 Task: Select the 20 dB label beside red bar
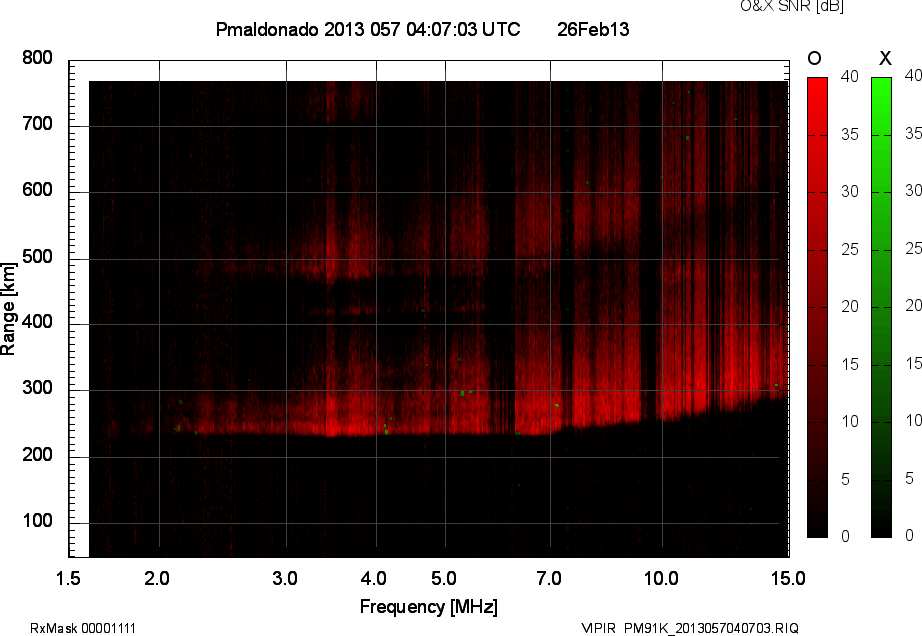[850, 306]
